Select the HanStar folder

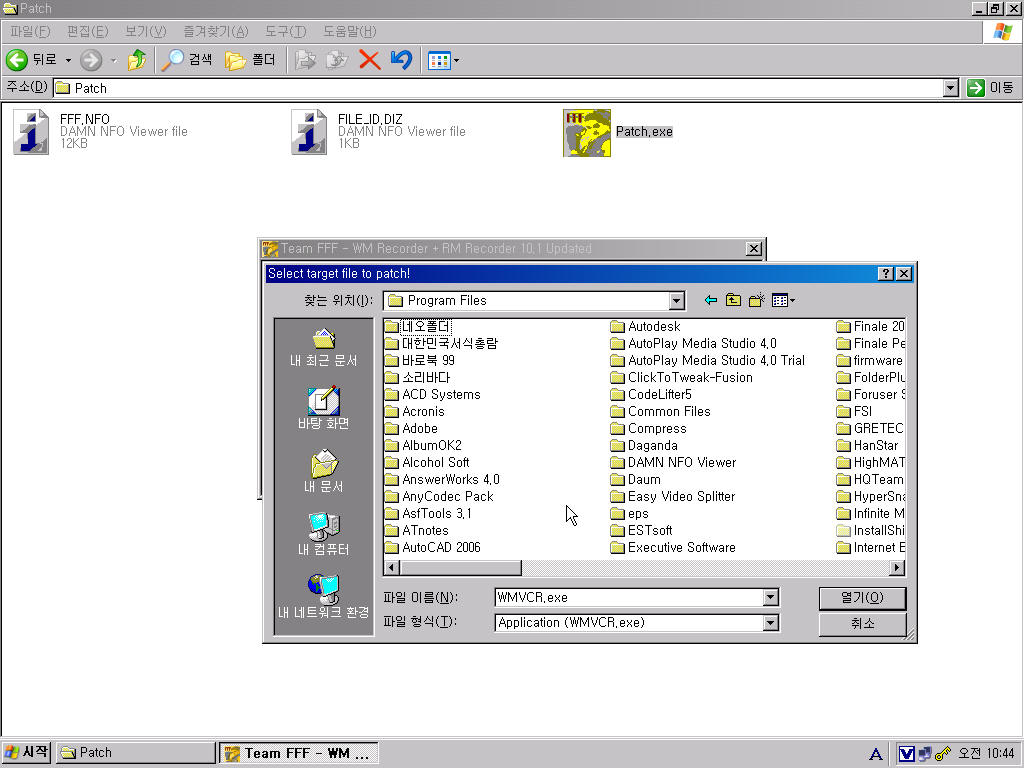coord(867,445)
